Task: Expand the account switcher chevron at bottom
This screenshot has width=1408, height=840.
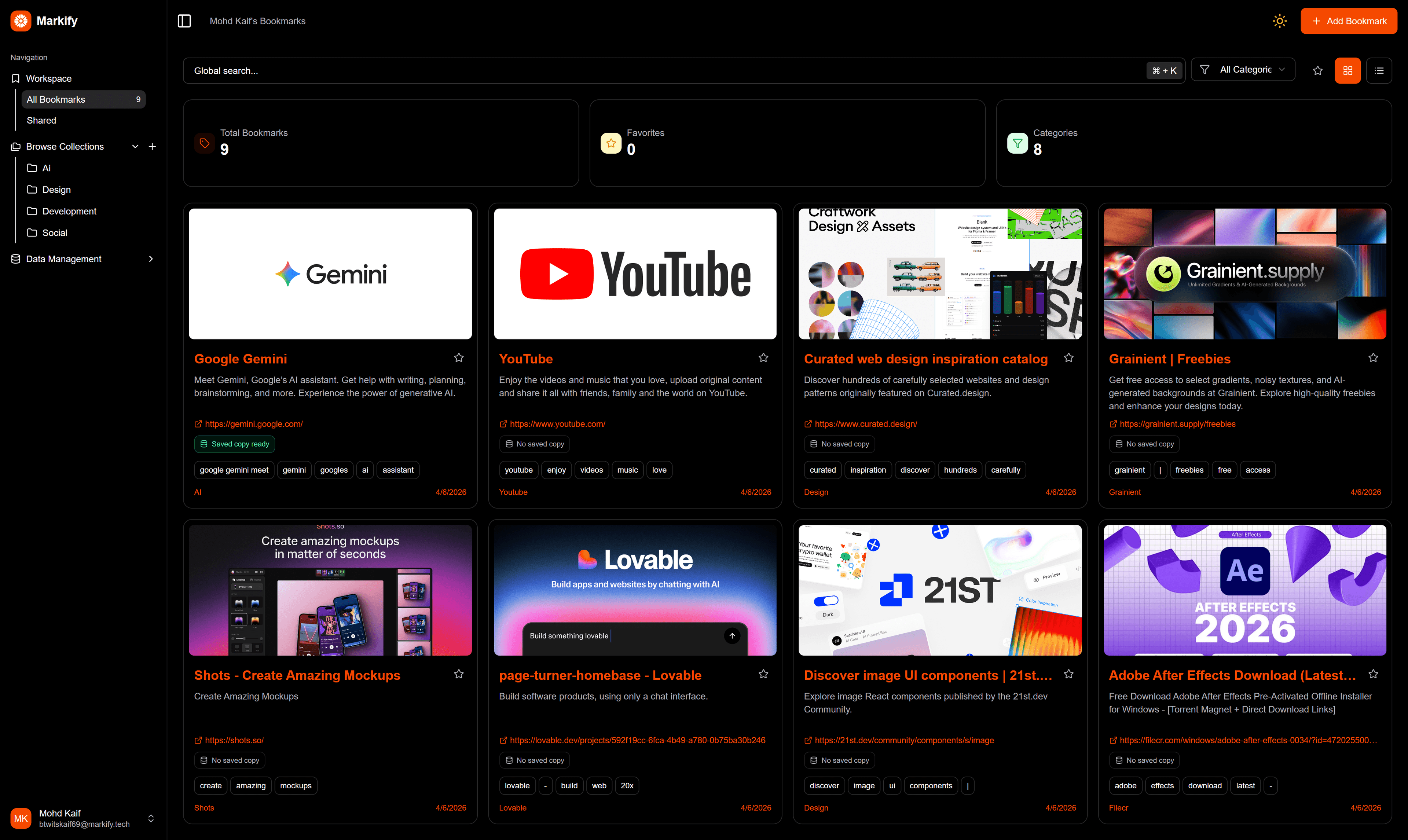Action: coord(151,818)
